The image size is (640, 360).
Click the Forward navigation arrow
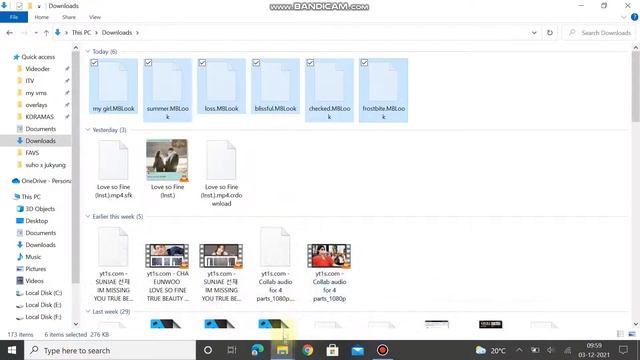tap(24, 33)
